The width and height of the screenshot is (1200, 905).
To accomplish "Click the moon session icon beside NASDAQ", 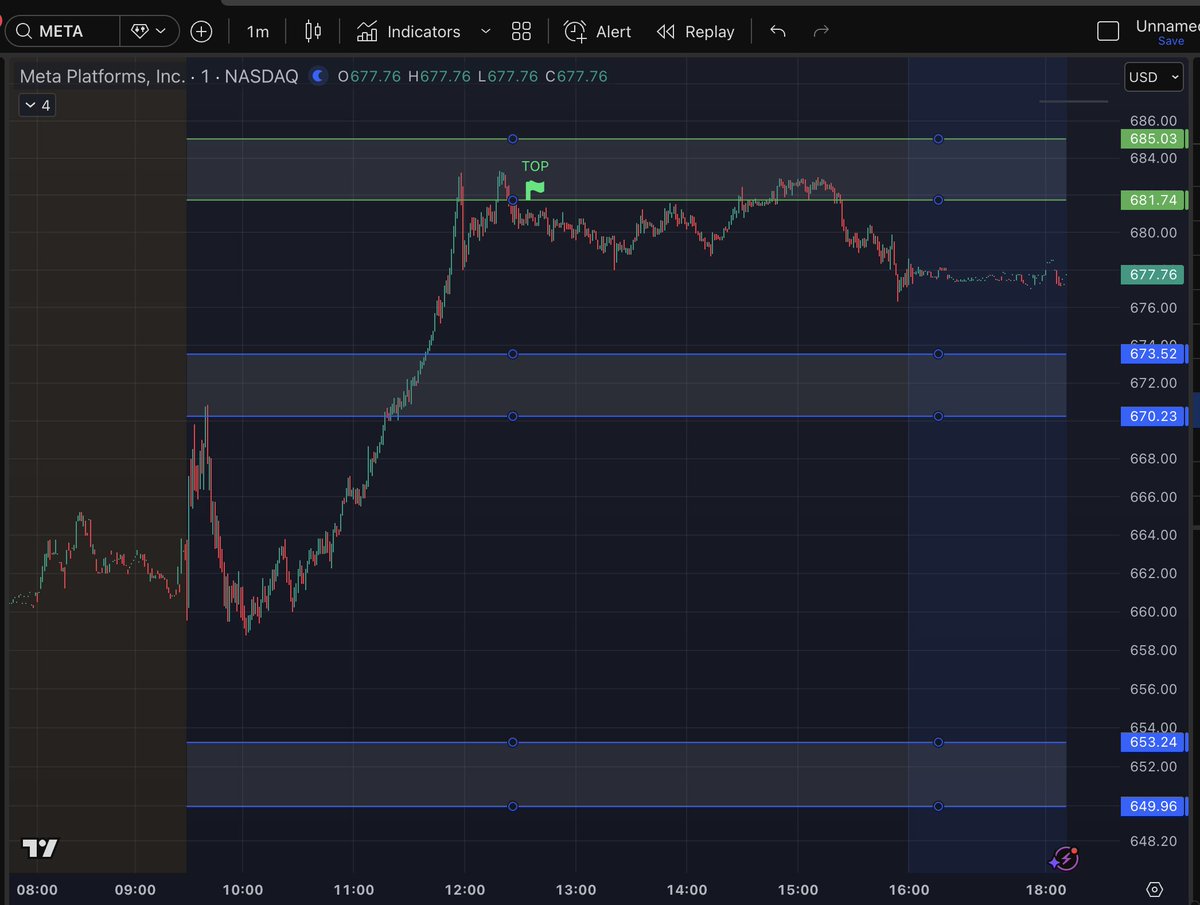I will click(x=318, y=76).
